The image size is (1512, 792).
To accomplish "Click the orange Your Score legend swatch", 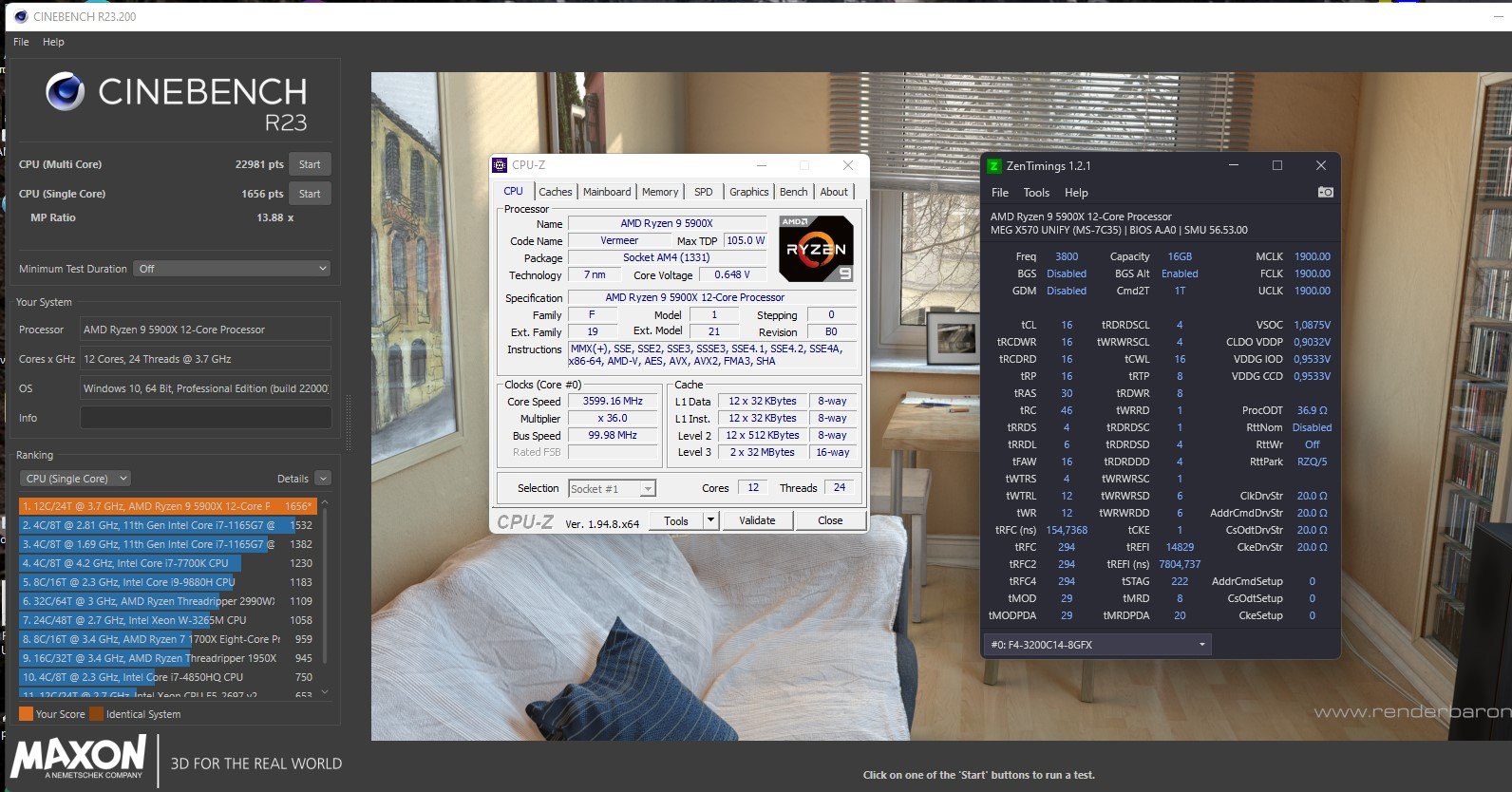I will (x=26, y=713).
